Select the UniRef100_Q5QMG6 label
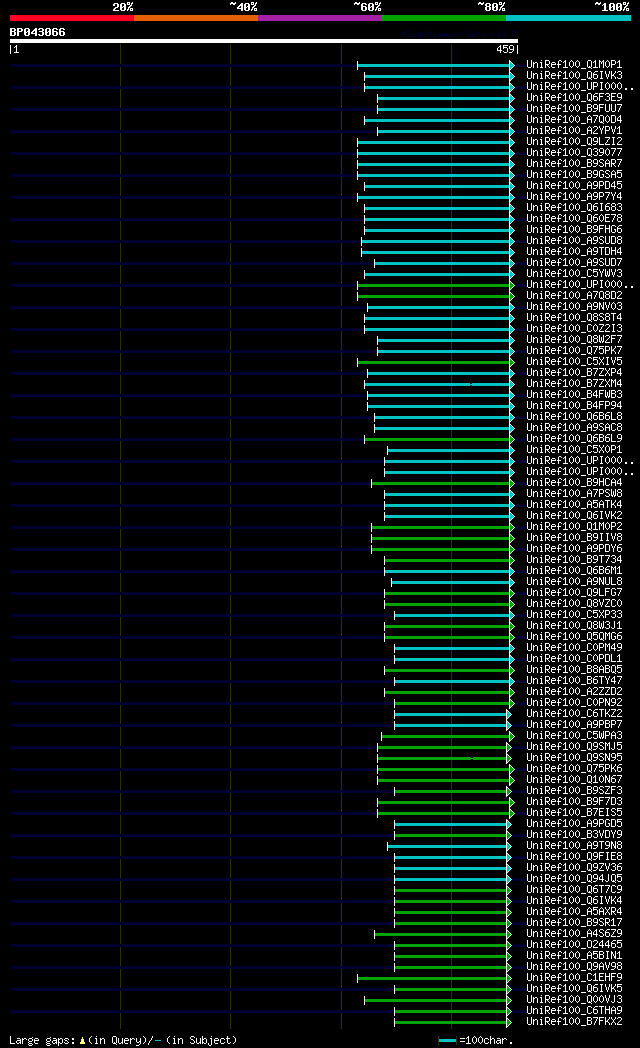The height and width of the screenshot is (1048, 640). (x=574, y=636)
